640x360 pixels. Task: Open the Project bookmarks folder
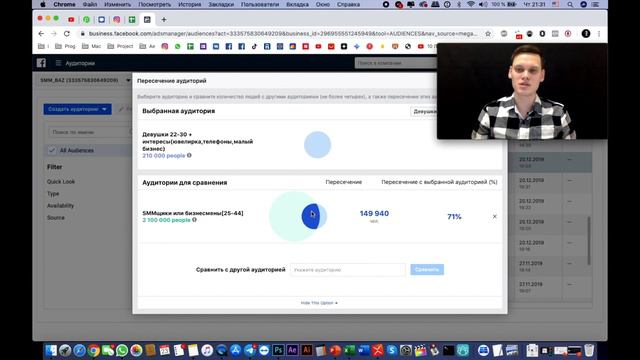point(120,47)
